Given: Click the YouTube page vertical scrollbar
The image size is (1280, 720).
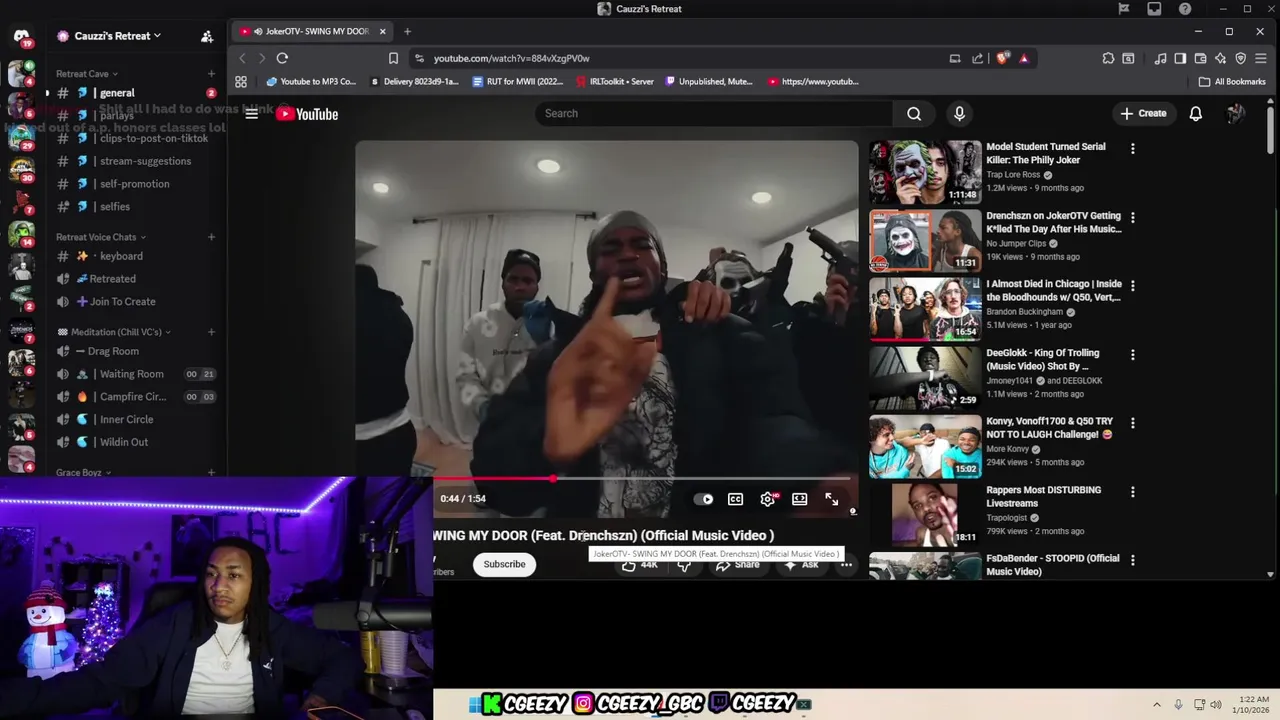Looking at the screenshot, I should 1271,130.
